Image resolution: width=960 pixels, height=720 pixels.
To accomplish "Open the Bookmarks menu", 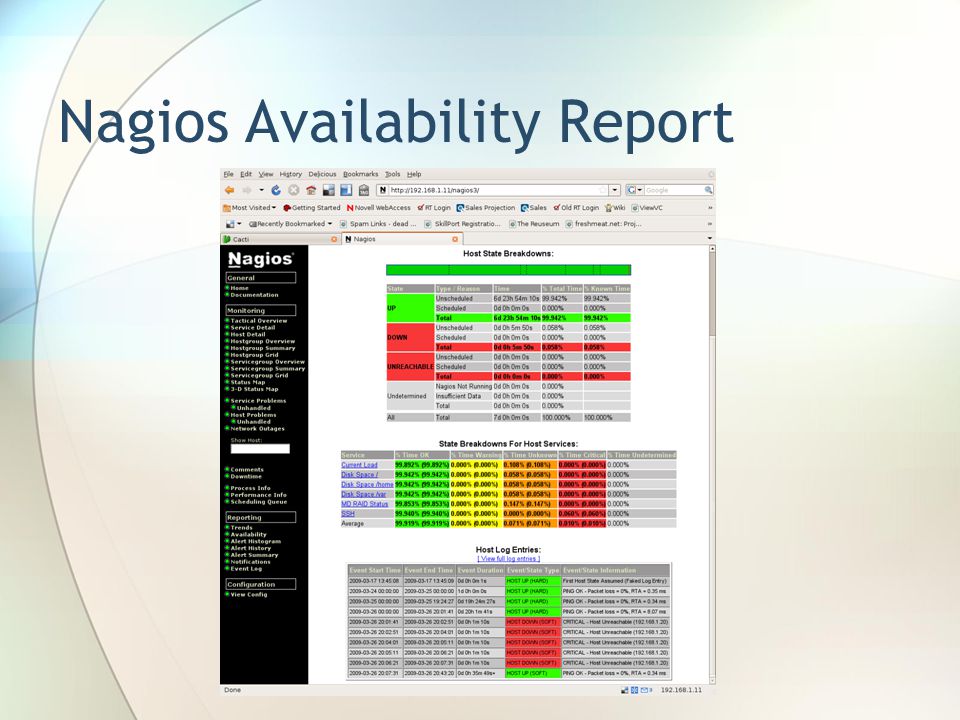I will pyautogui.click(x=361, y=174).
